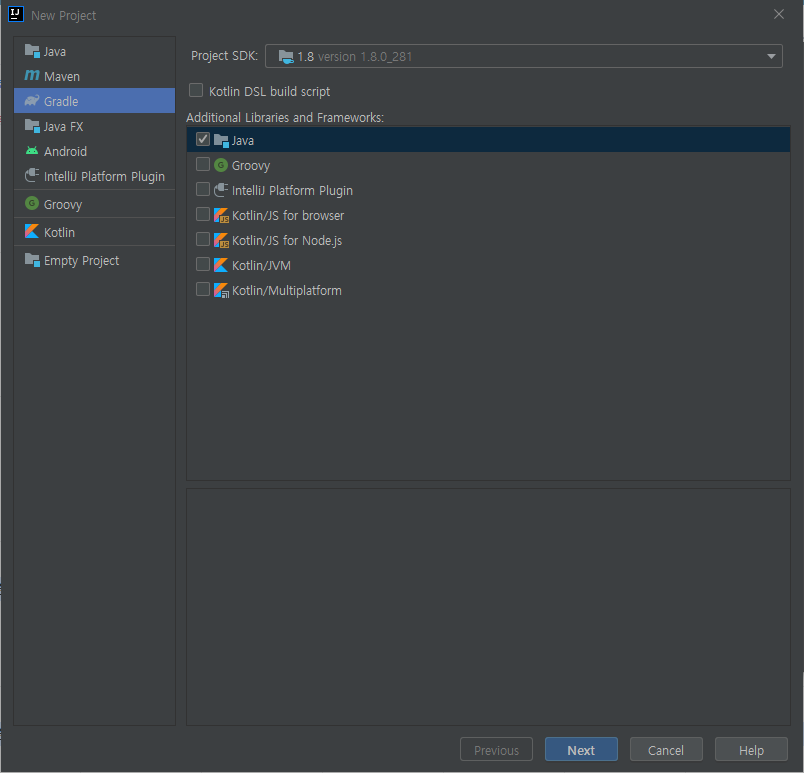Click Kotlin/JS for browser icon

pyautogui.click(x=221, y=215)
